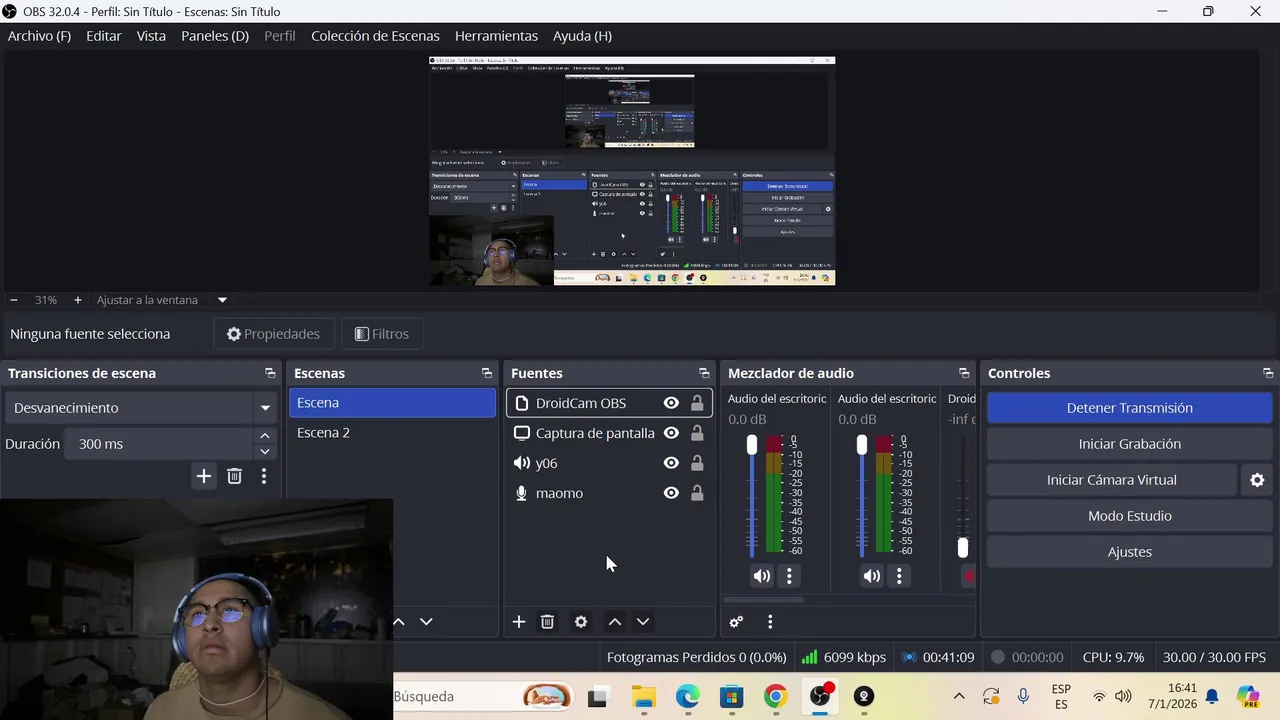The width and height of the screenshot is (1280, 720).
Task: Click Iniciar Grabación button
Action: 1130,444
